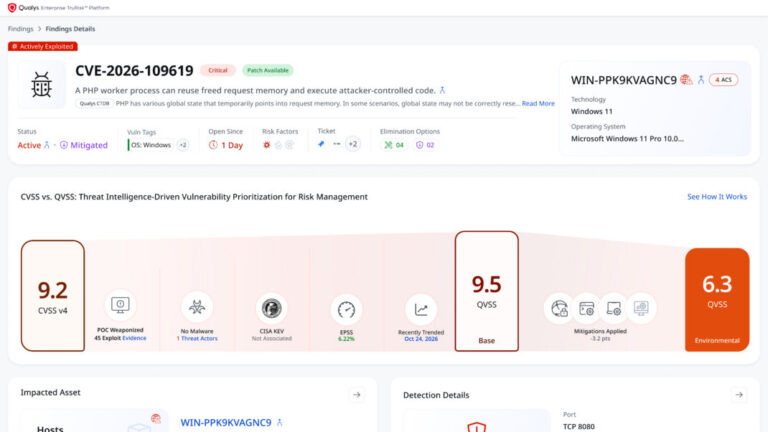
Task: Open the exploit Evidence link
Action: coord(134,338)
